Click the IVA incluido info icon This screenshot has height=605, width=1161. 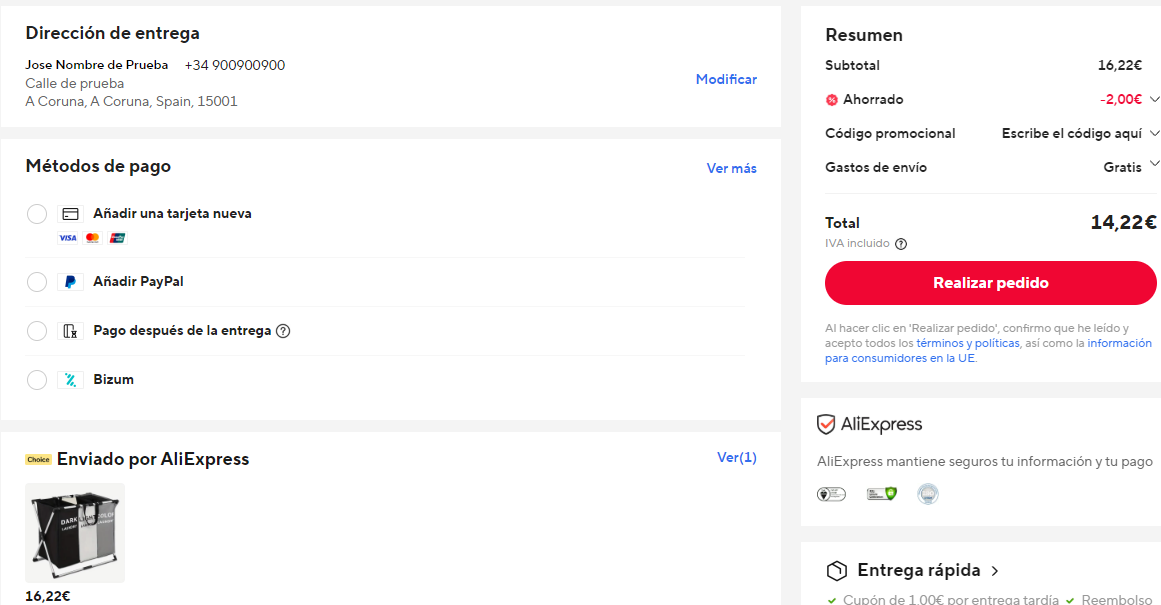click(901, 244)
